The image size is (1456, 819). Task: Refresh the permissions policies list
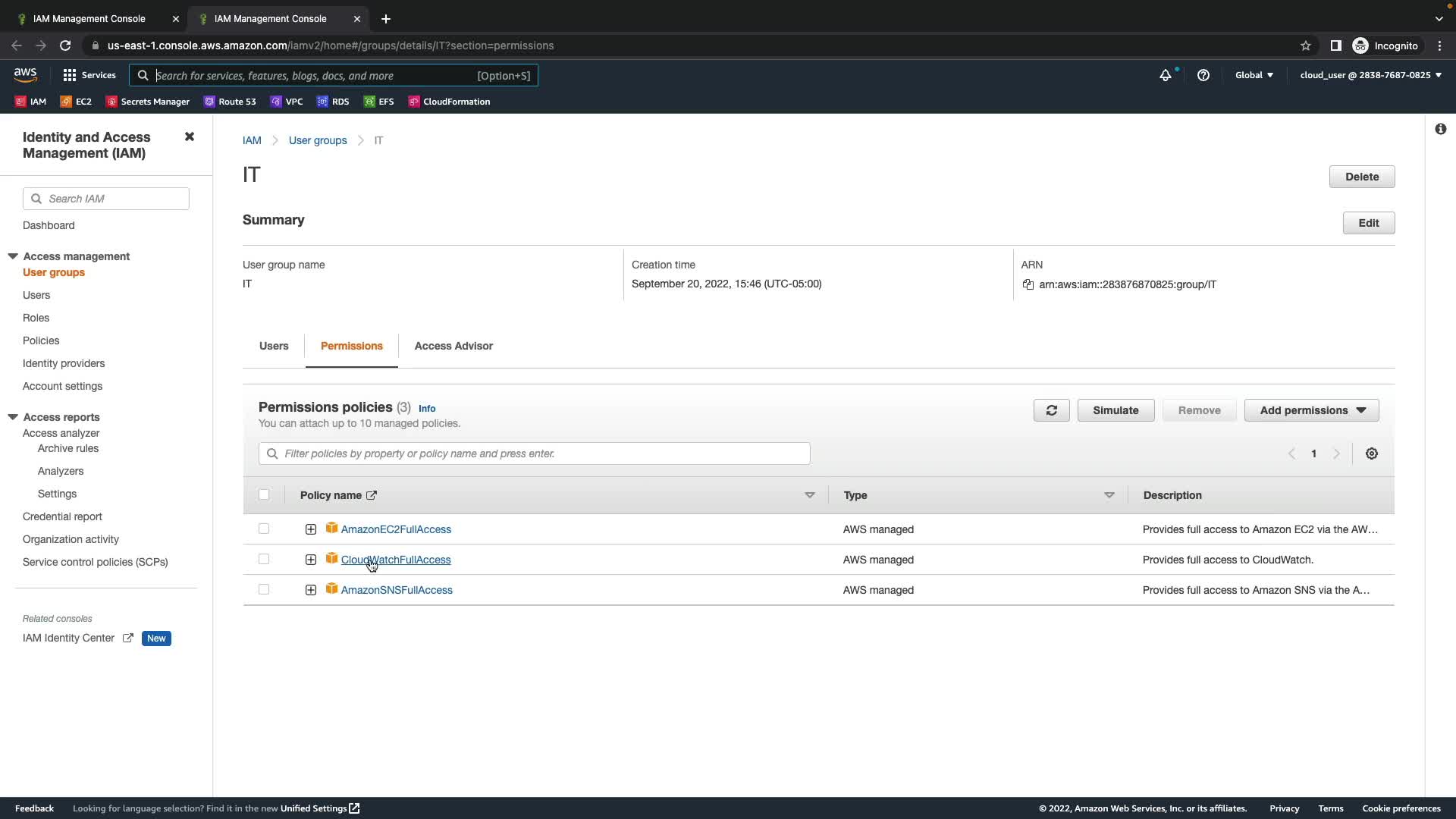click(x=1051, y=410)
